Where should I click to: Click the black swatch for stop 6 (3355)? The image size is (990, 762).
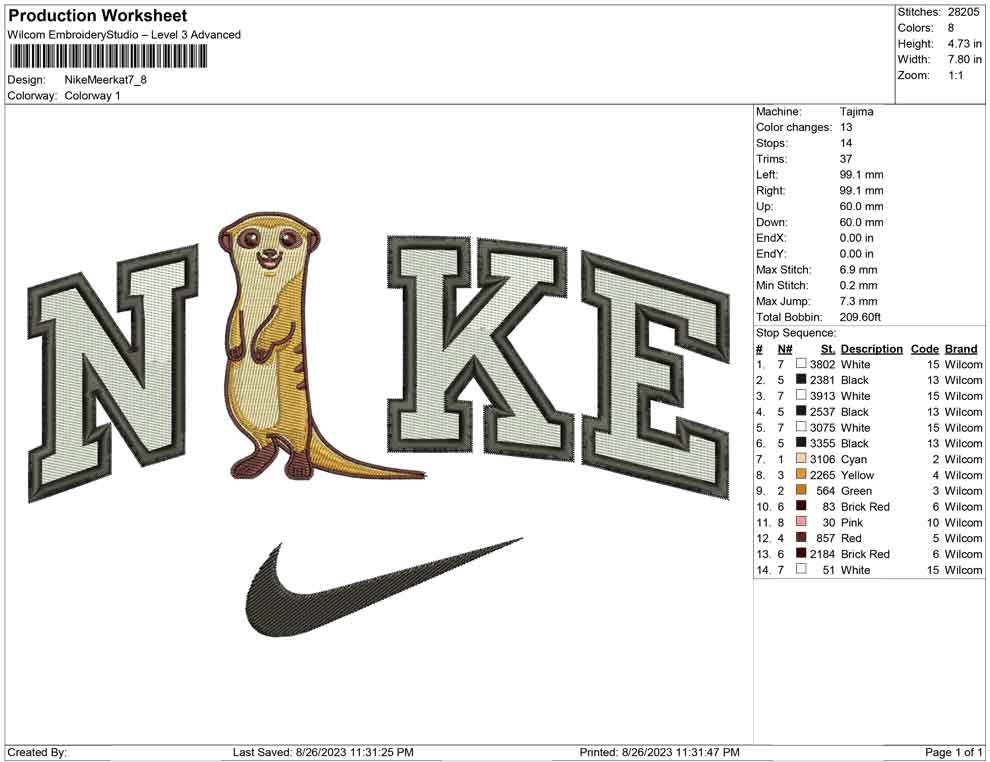[x=801, y=443]
